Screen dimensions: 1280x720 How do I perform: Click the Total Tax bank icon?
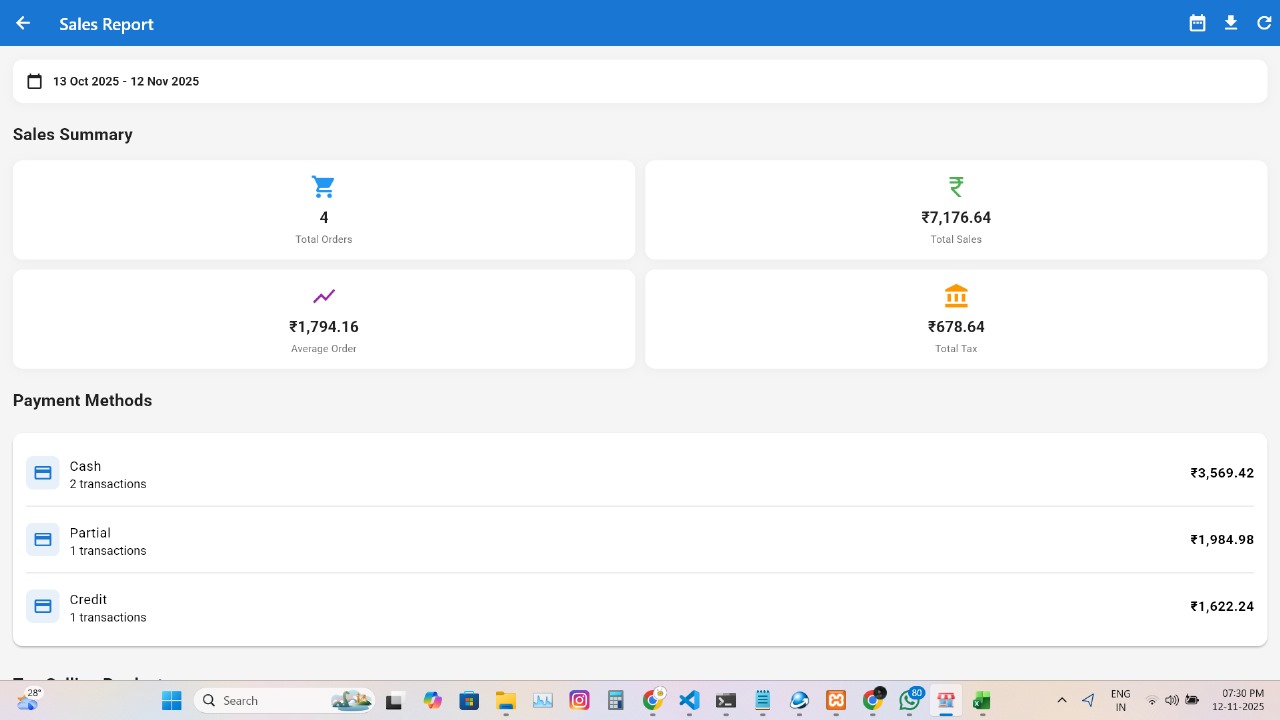click(x=956, y=296)
